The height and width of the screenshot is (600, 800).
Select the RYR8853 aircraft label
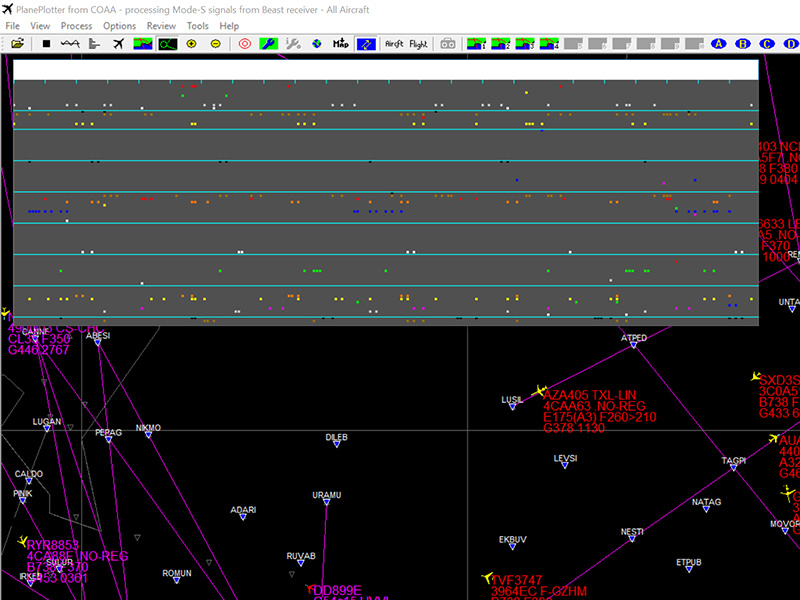[53, 545]
